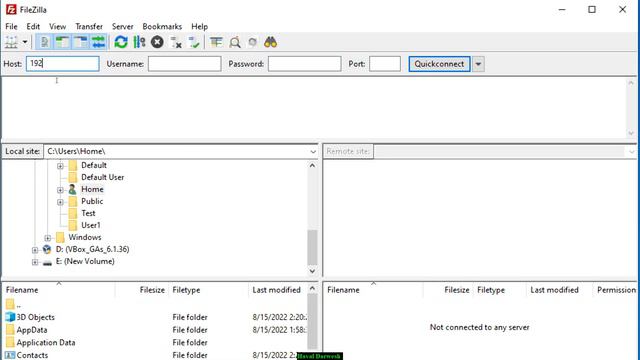
Task: Disconnect from the current server
Action: (176, 42)
